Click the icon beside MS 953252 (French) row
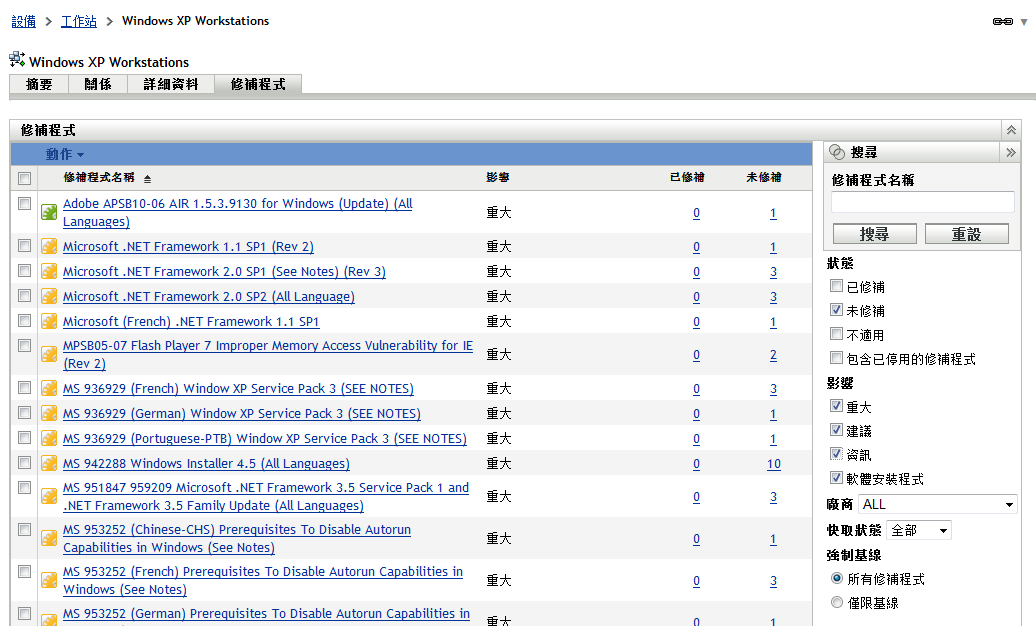 49,580
